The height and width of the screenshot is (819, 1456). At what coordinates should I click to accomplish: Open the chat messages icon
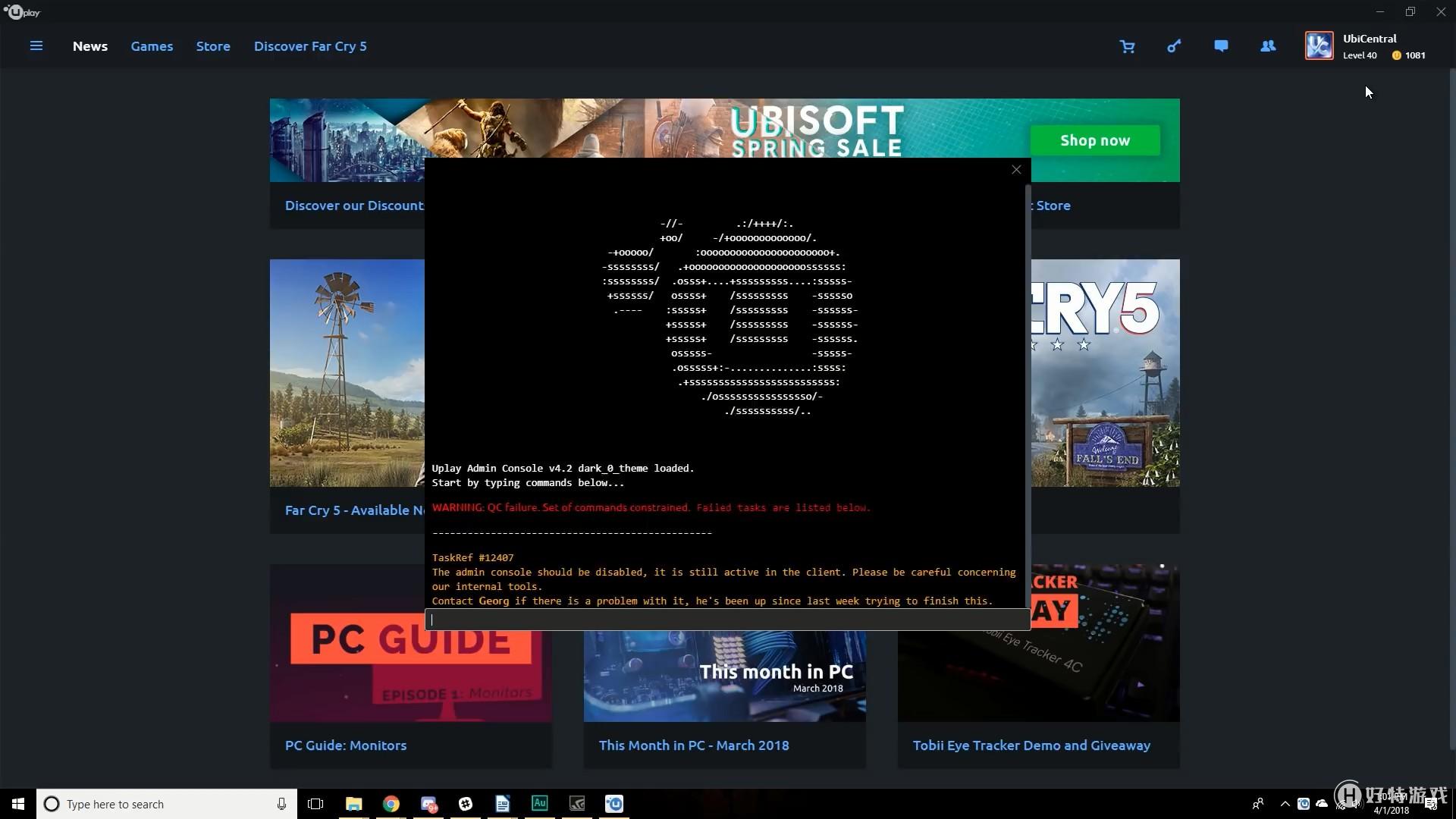coord(1221,46)
